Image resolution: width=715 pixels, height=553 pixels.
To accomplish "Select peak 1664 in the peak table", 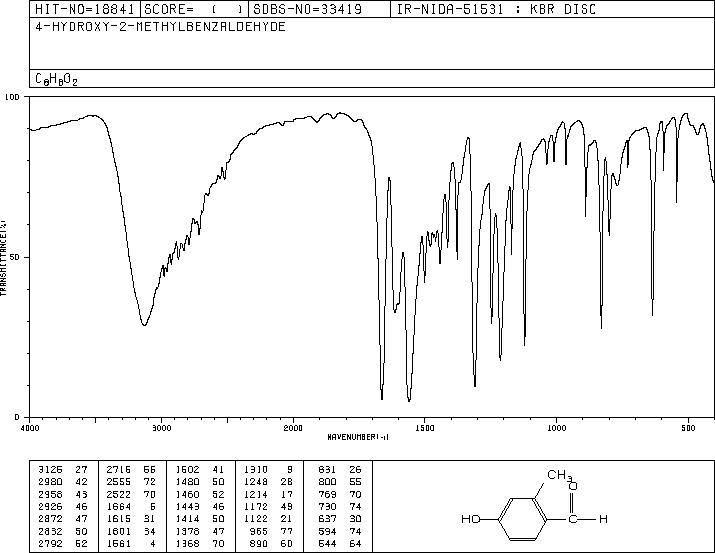I will 119,506.
